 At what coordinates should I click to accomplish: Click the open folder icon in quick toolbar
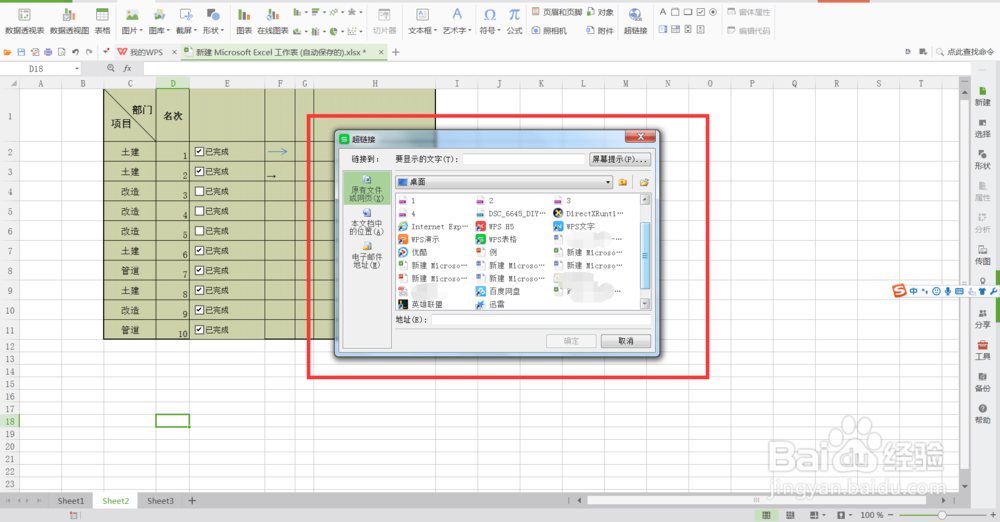tap(8, 52)
